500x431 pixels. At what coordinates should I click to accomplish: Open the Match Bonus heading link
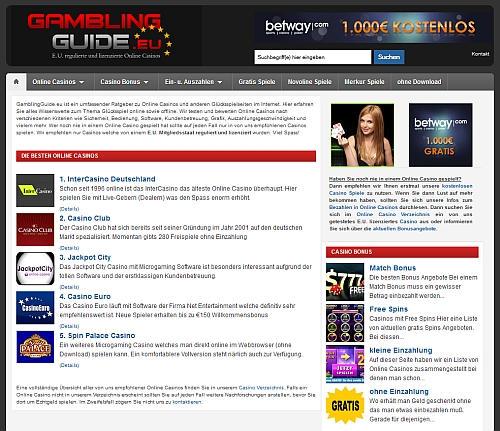point(393,268)
